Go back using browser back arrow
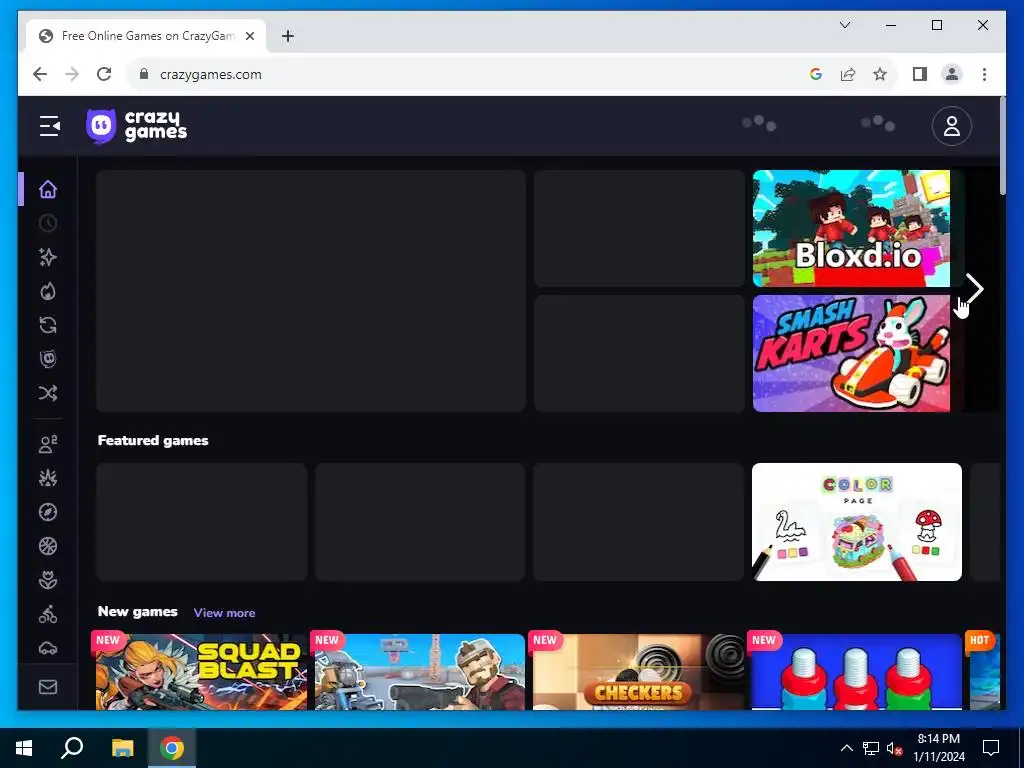1024x768 pixels. click(40, 74)
